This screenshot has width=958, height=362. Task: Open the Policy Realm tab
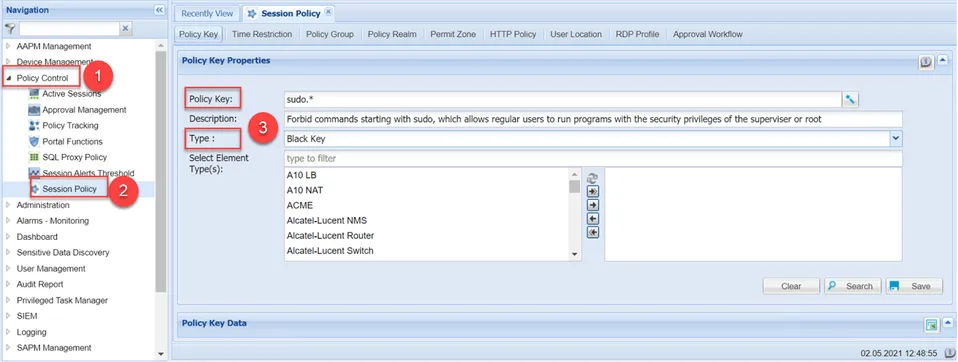392,34
